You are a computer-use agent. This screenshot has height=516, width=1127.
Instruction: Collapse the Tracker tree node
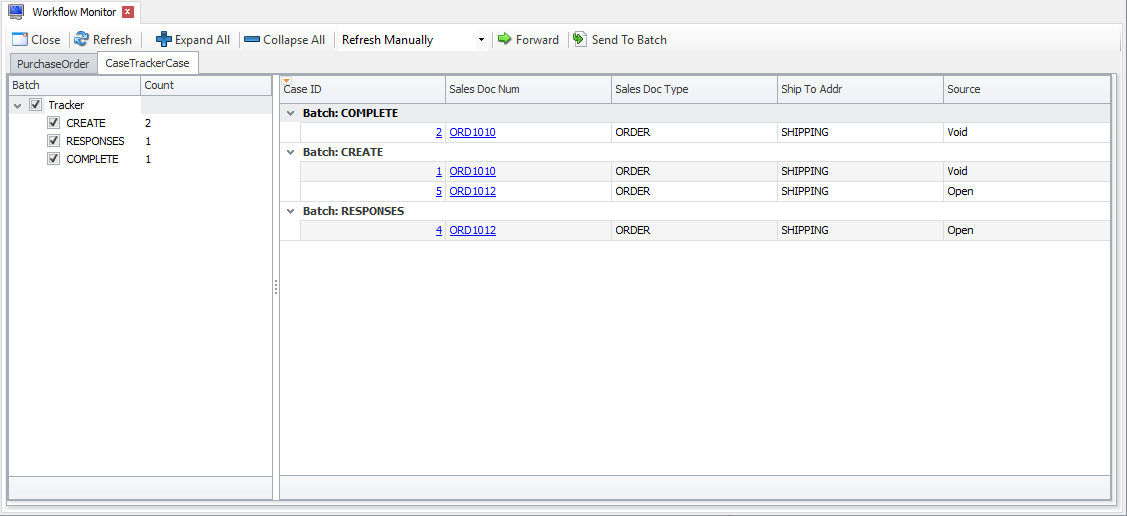[x=18, y=105]
